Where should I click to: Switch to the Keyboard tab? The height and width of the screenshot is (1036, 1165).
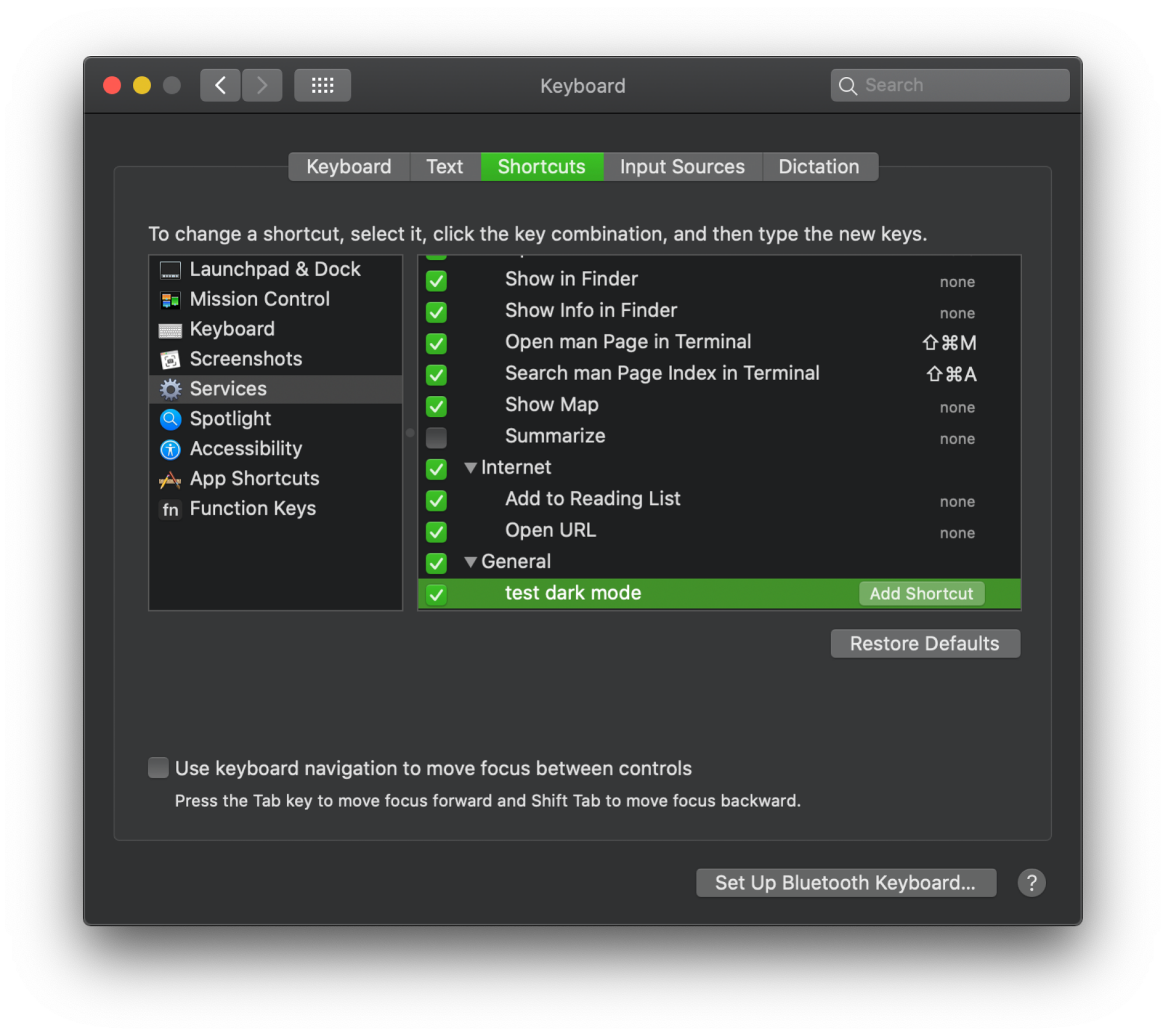point(349,167)
